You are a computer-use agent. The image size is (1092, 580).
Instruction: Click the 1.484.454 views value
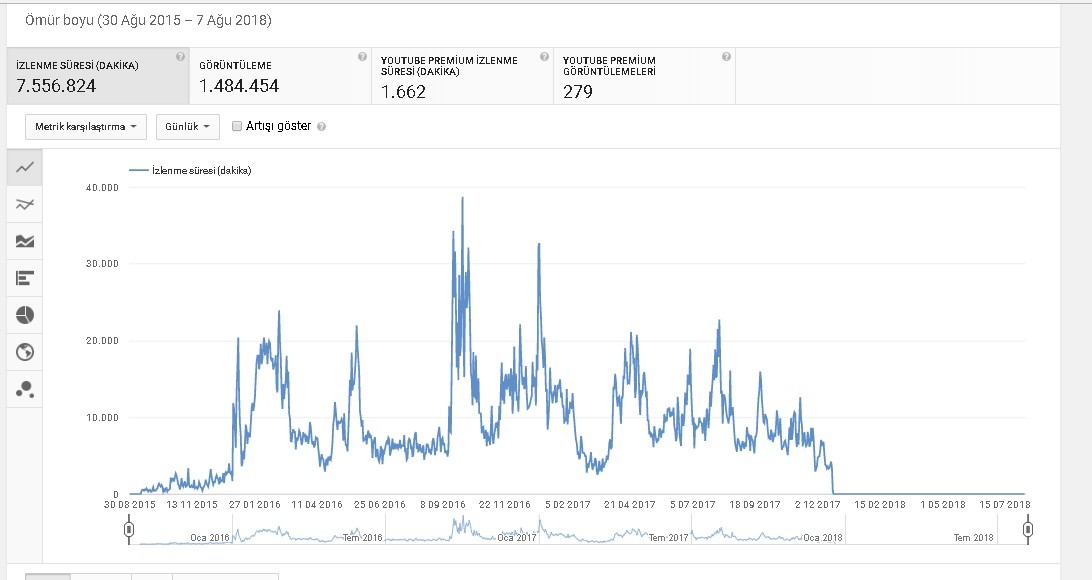click(x=239, y=86)
